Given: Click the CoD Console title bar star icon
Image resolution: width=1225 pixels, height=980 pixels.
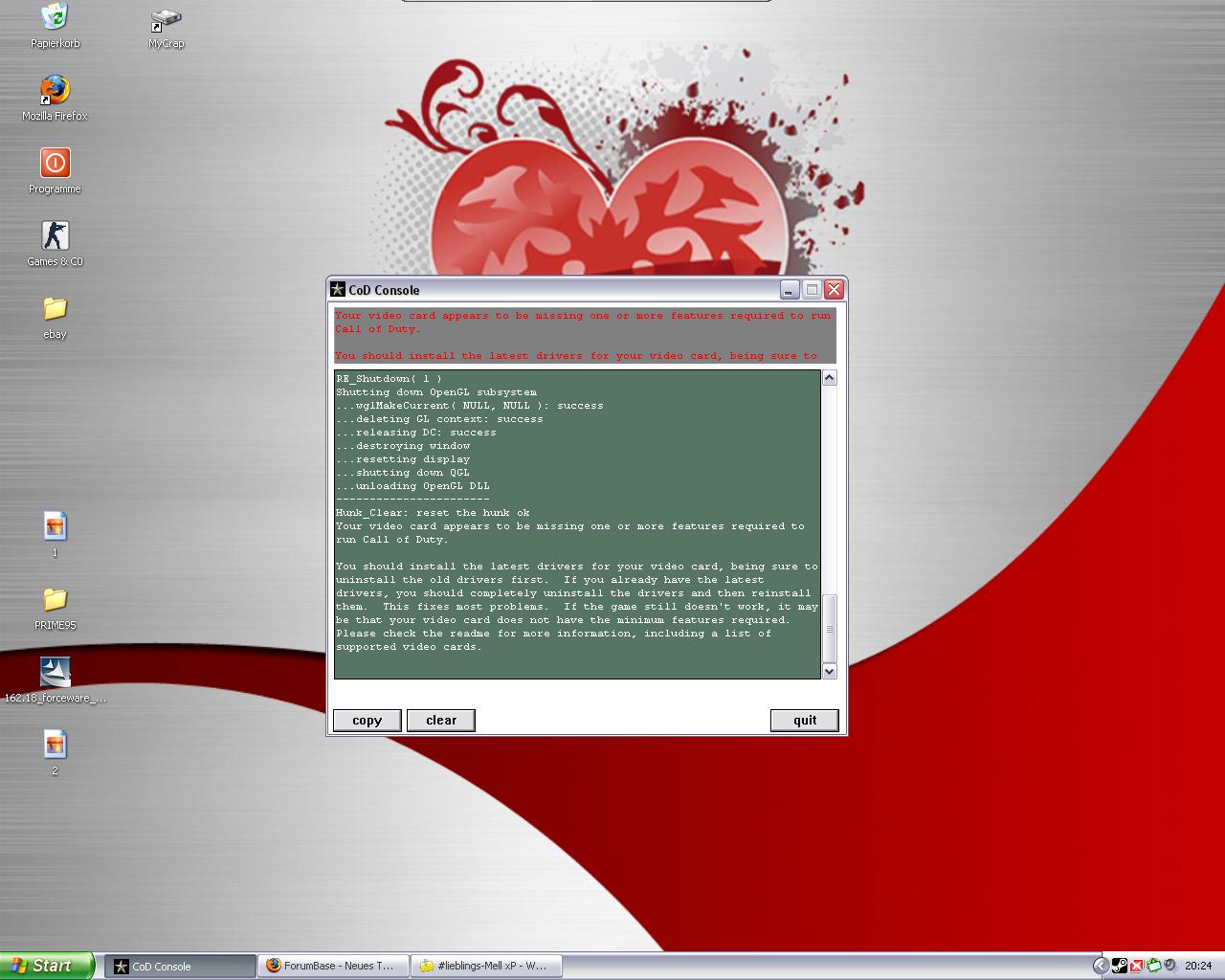Looking at the screenshot, I should coord(337,289).
